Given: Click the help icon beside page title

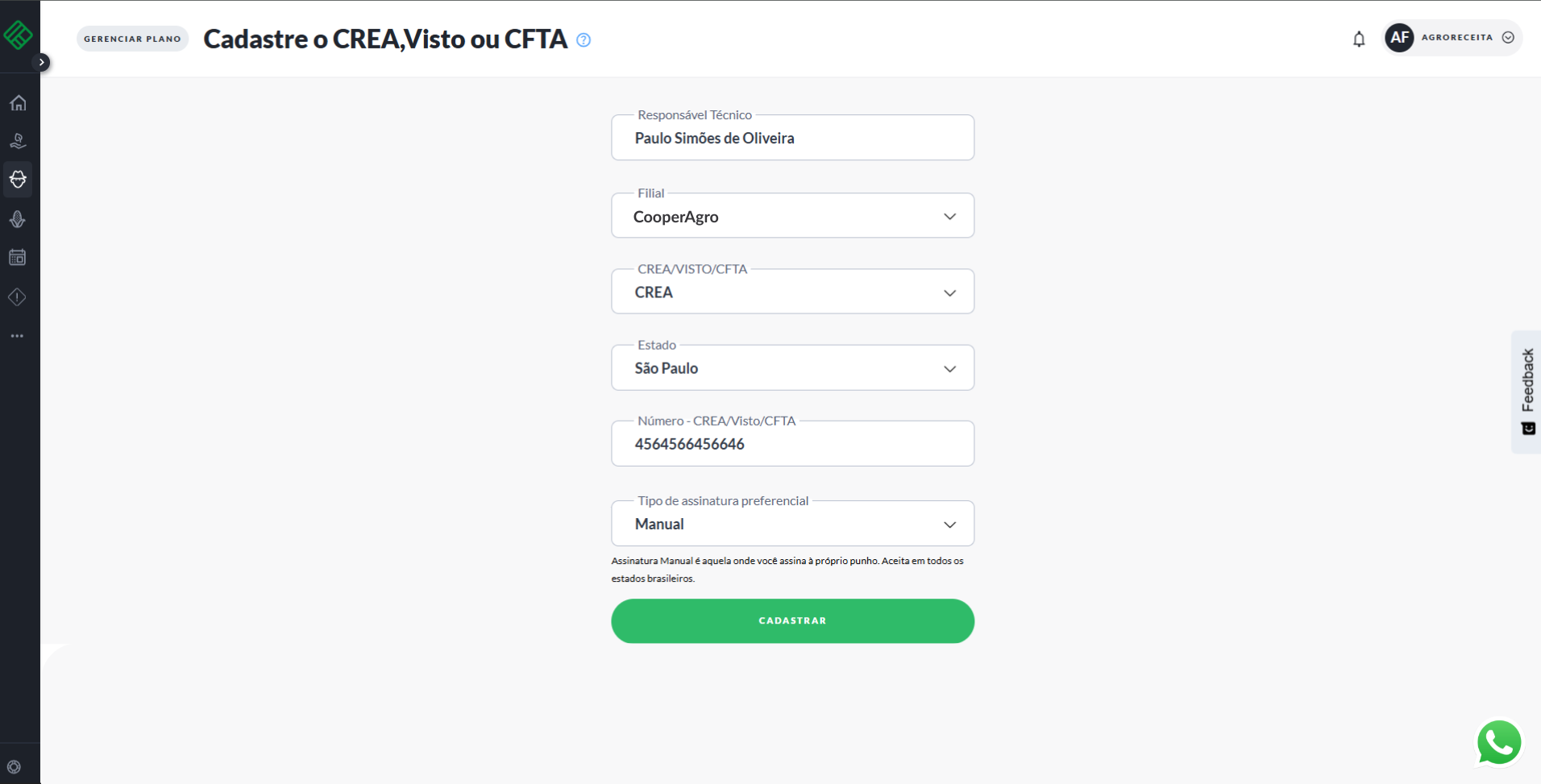Looking at the screenshot, I should pyautogui.click(x=584, y=40).
